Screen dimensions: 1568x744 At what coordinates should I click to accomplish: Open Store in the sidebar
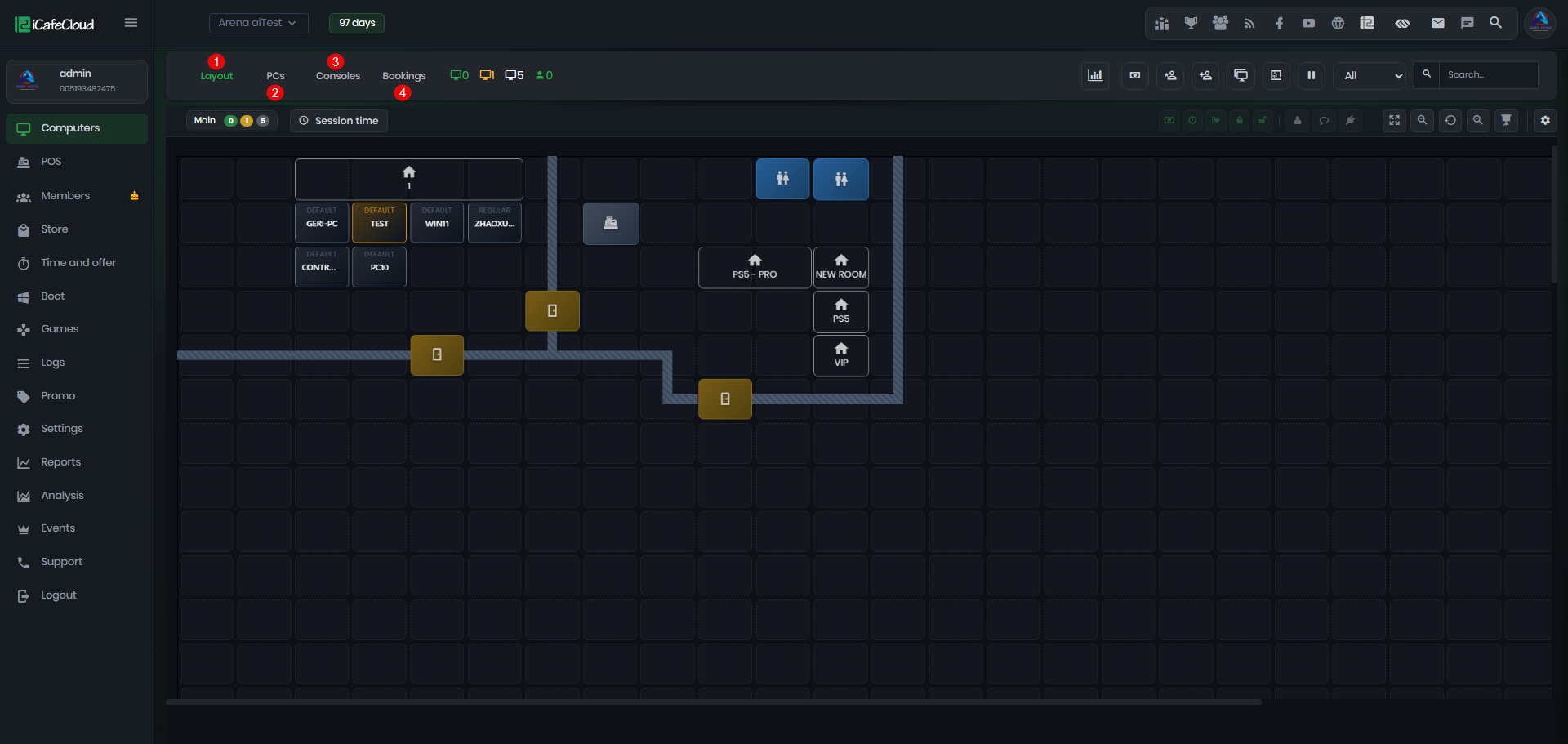[77, 229]
